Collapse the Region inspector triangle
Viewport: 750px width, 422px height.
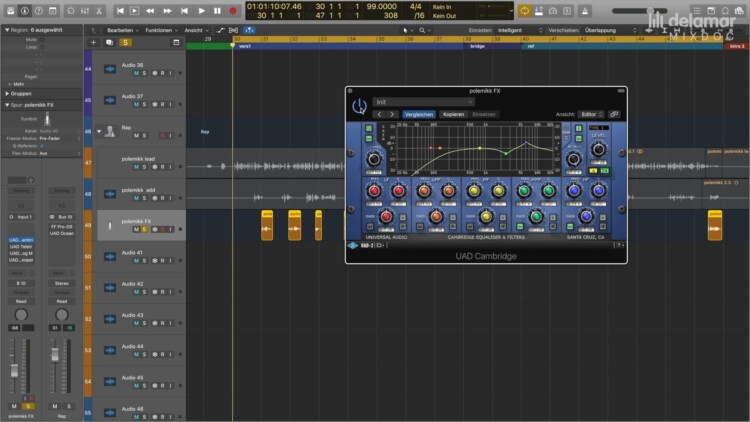coord(7,30)
